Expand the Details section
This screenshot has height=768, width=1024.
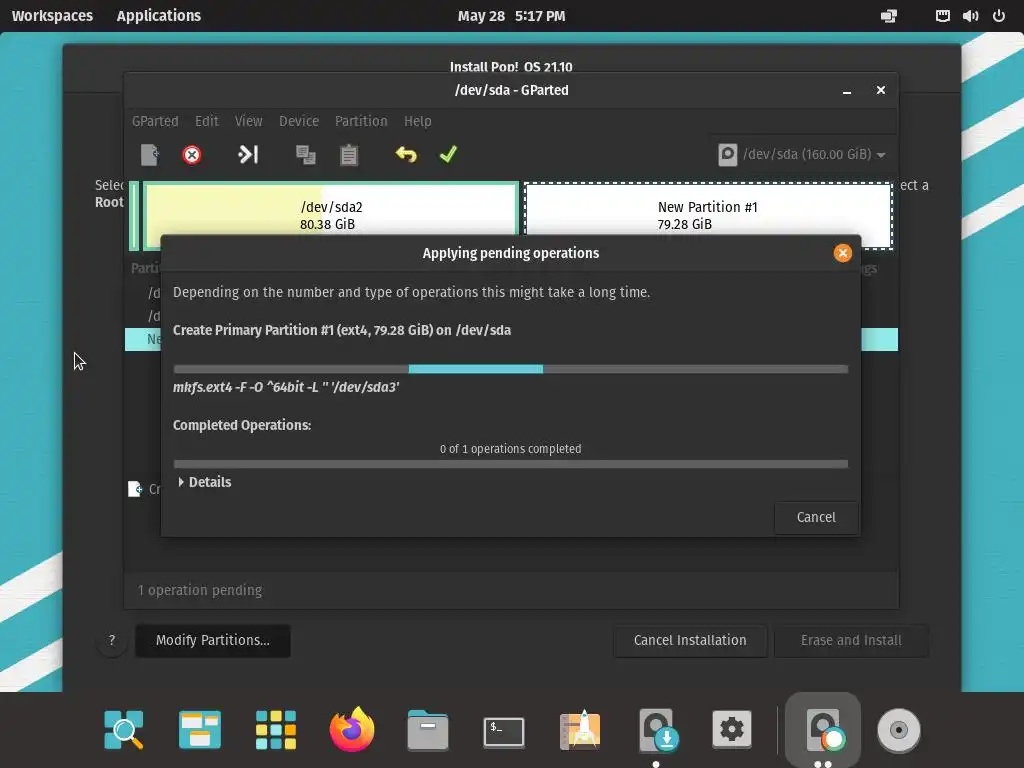tap(204, 482)
